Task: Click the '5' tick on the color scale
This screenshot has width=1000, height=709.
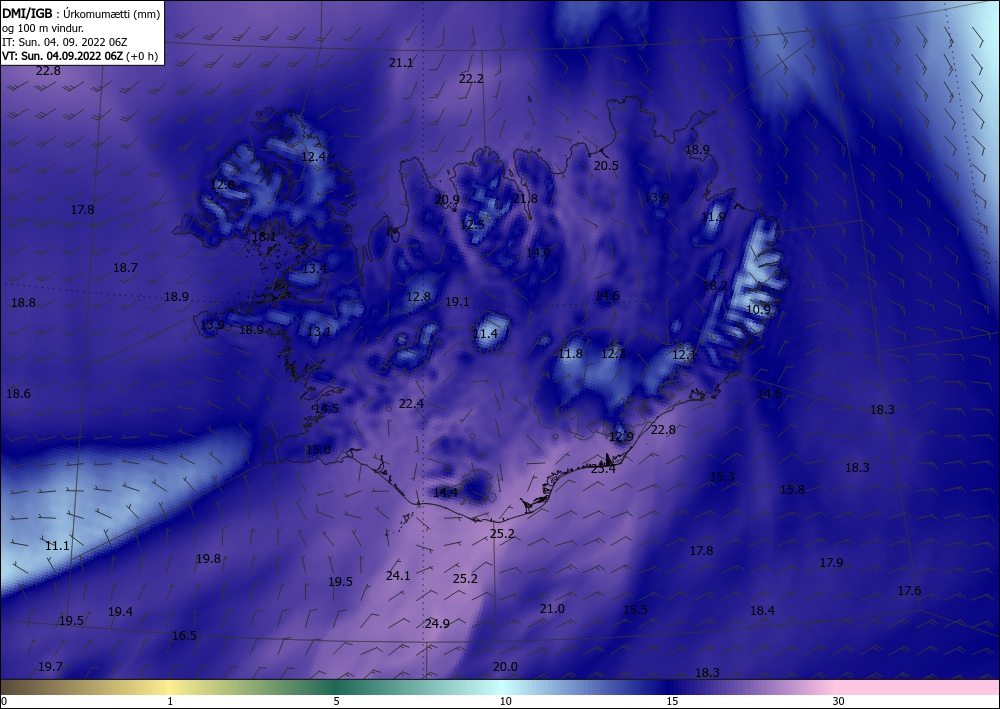Action: [337, 701]
